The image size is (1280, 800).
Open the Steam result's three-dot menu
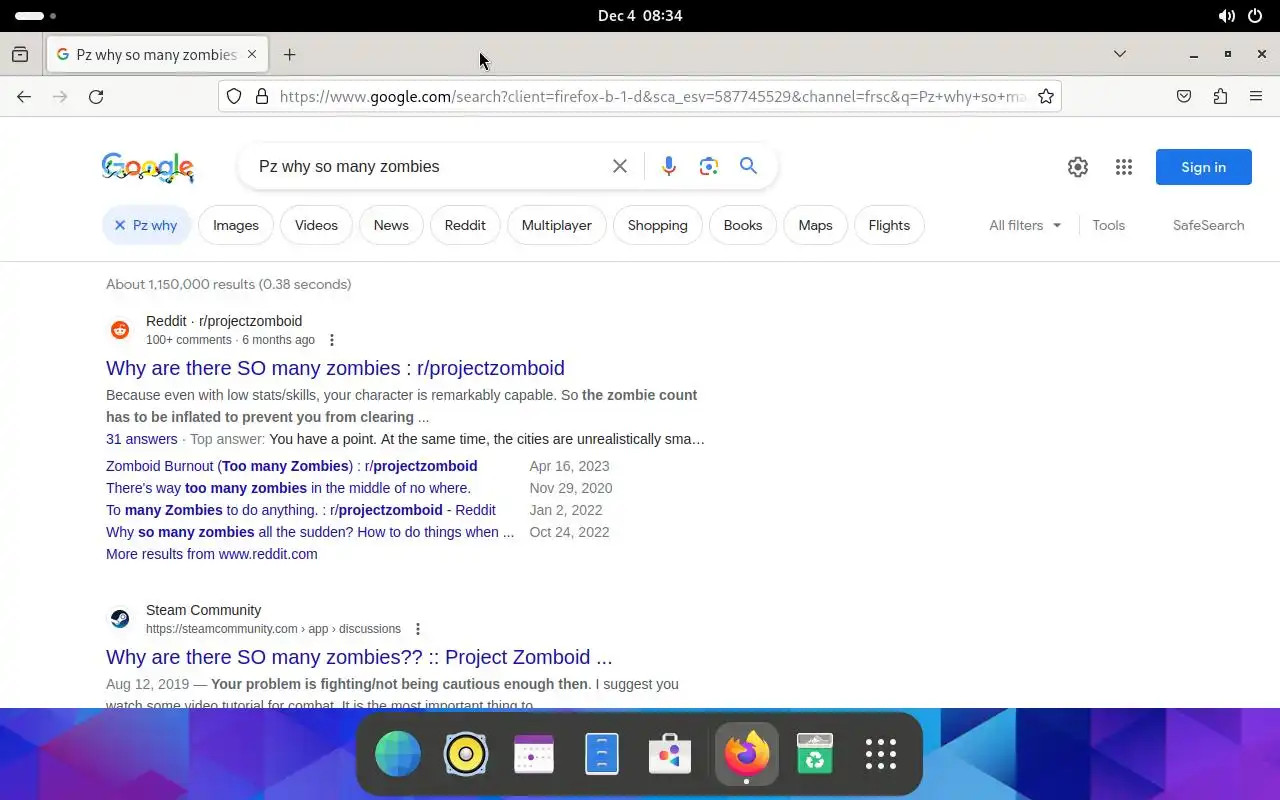coord(418,630)
